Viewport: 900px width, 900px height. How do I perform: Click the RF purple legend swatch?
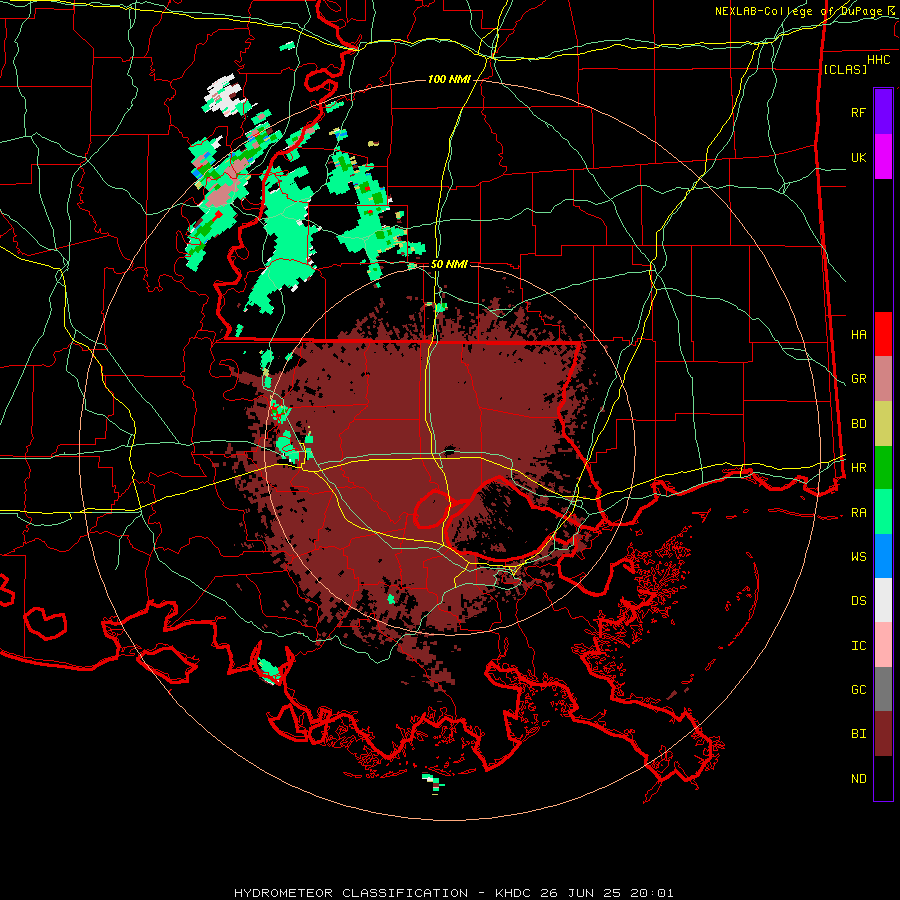(883, 112)
